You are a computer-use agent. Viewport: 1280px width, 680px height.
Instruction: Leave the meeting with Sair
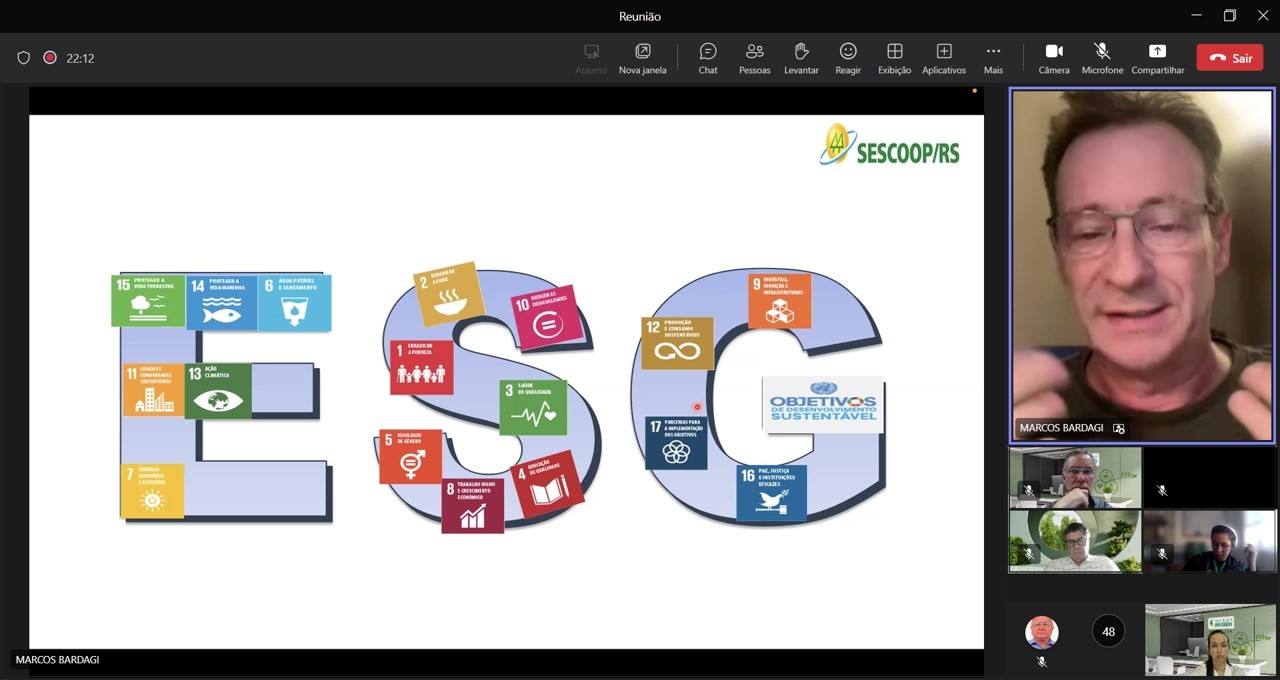(x=1229, y=58)
